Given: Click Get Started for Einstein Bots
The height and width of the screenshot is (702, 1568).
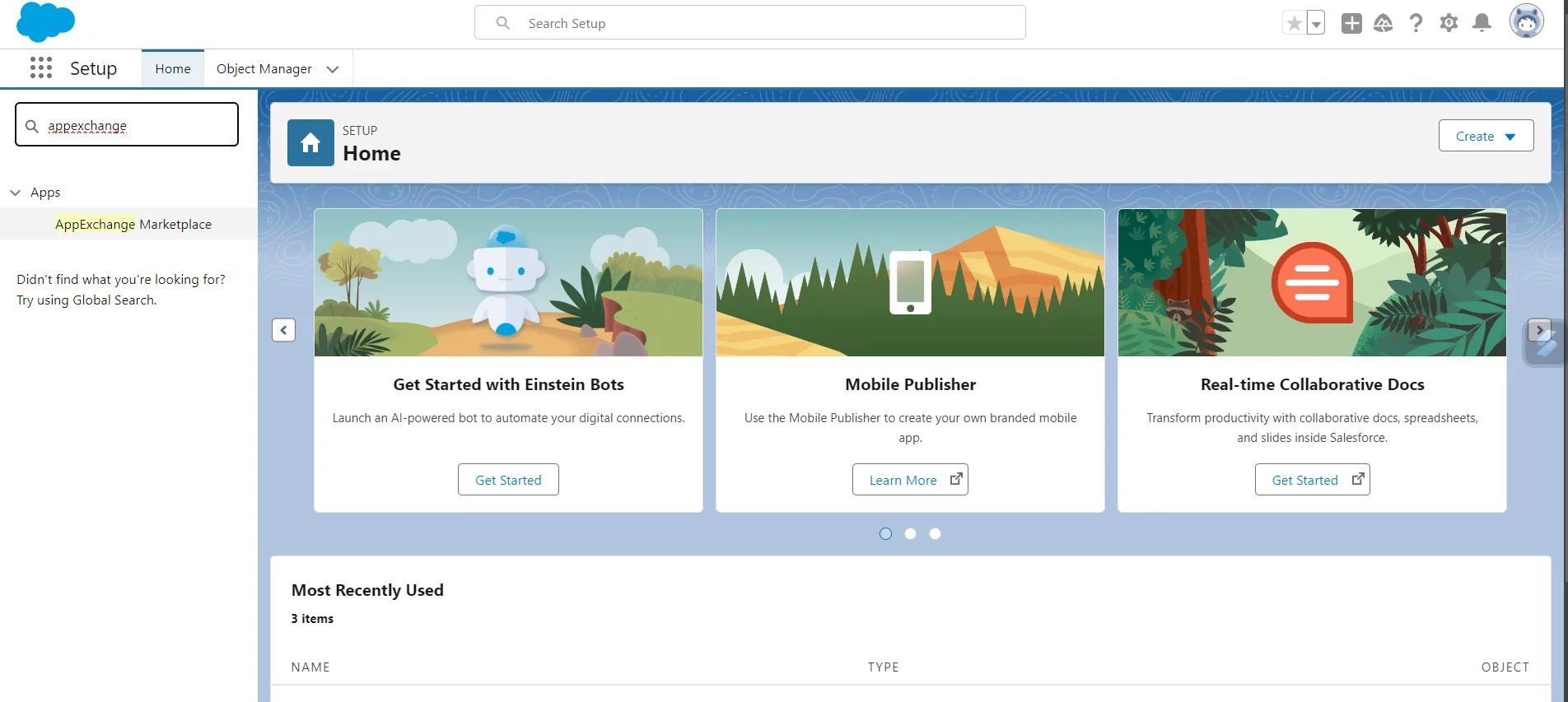Looking at the screenshot, I should tap(508, 480).
